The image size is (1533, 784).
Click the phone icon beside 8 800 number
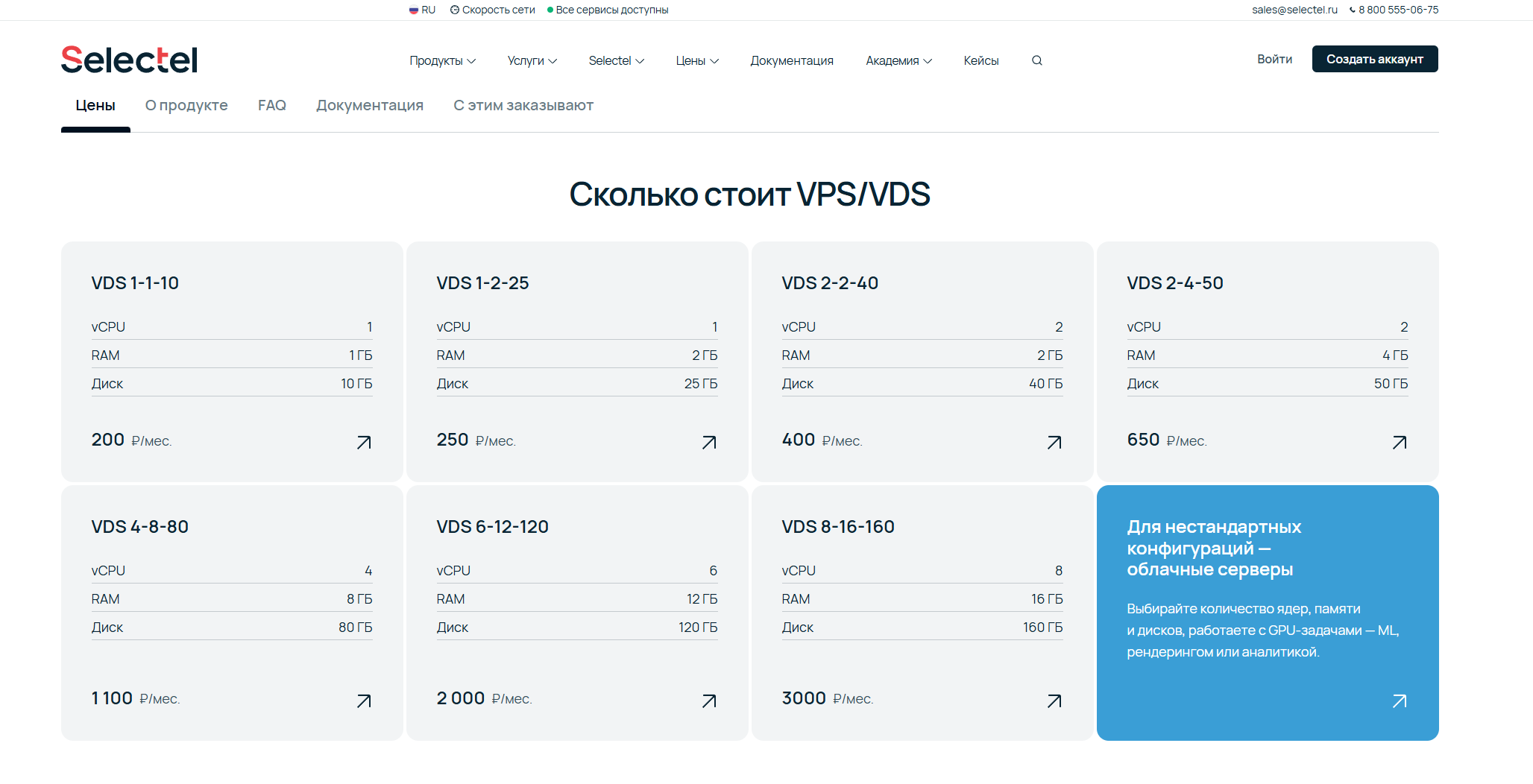click(x=1353, y=10)
